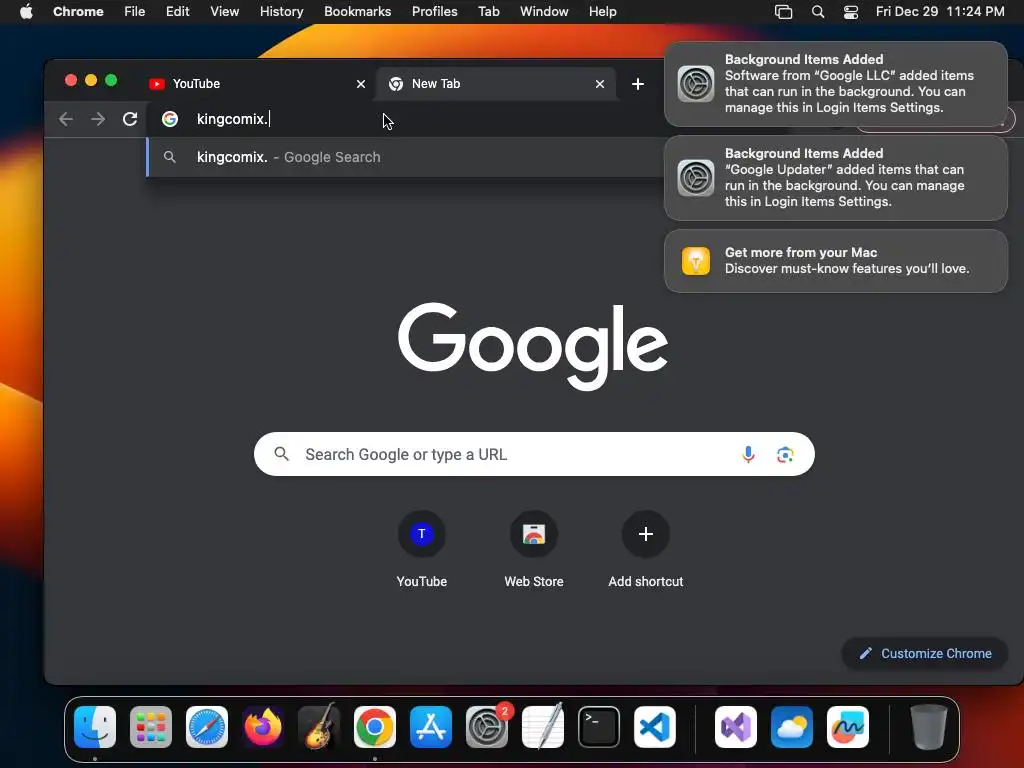Open the Help menu

[x=602, y=11]
